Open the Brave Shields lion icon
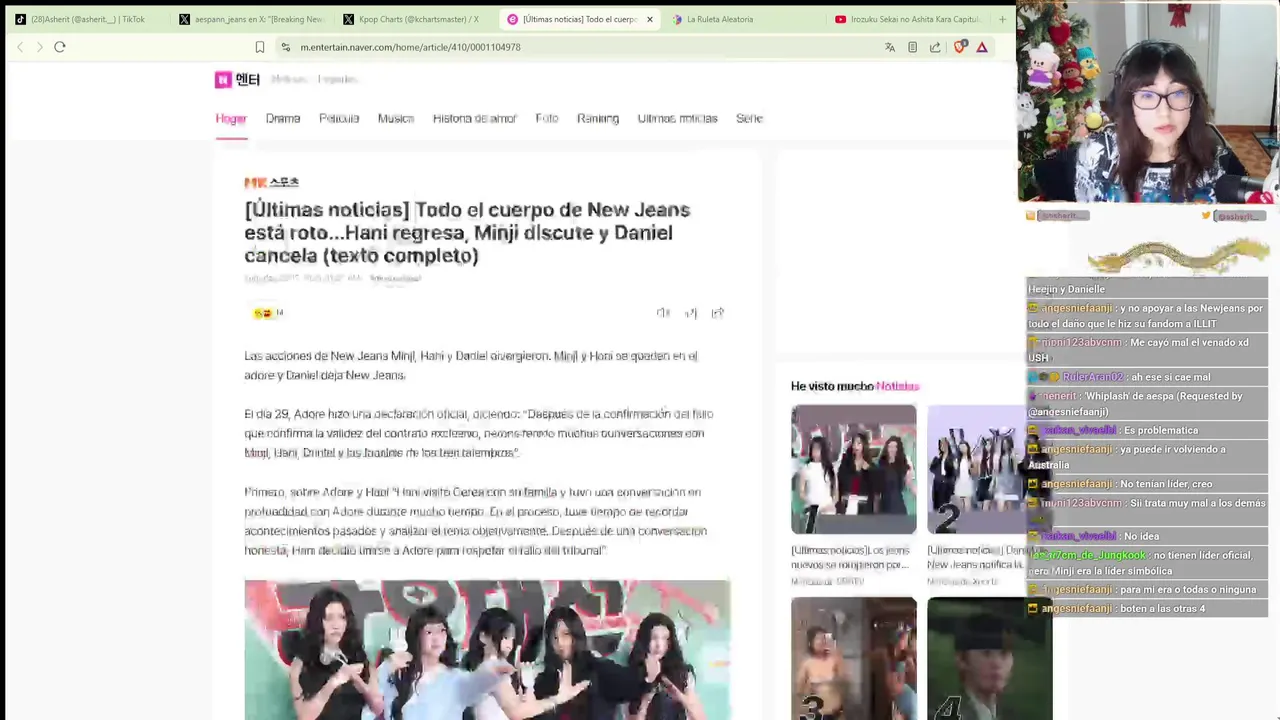The height and width of the screenshot is (720, 1280). 960,47
